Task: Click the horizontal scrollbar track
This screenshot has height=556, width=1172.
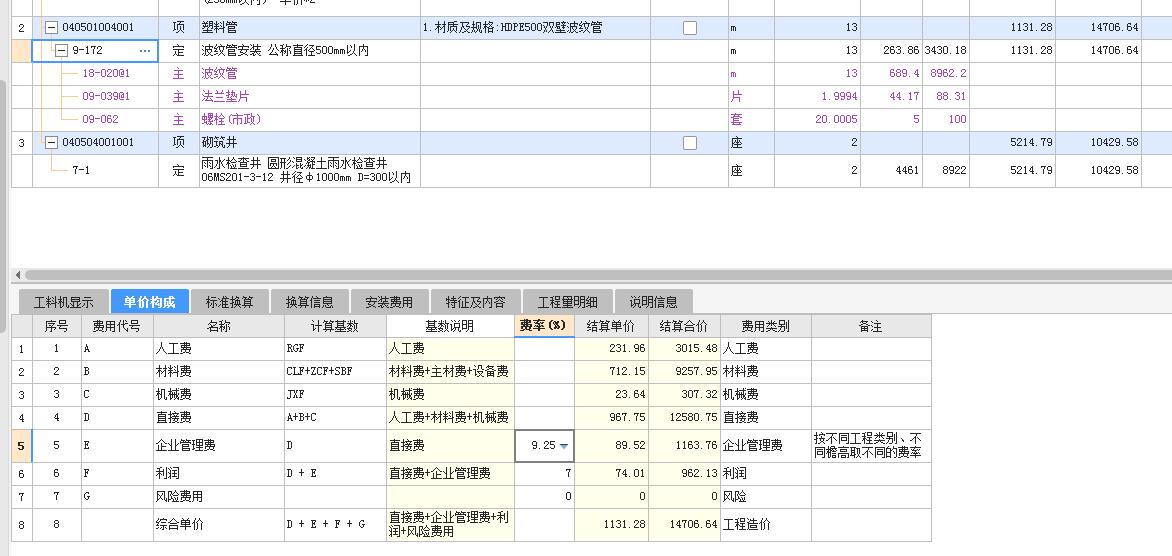Action: [598, 275]
